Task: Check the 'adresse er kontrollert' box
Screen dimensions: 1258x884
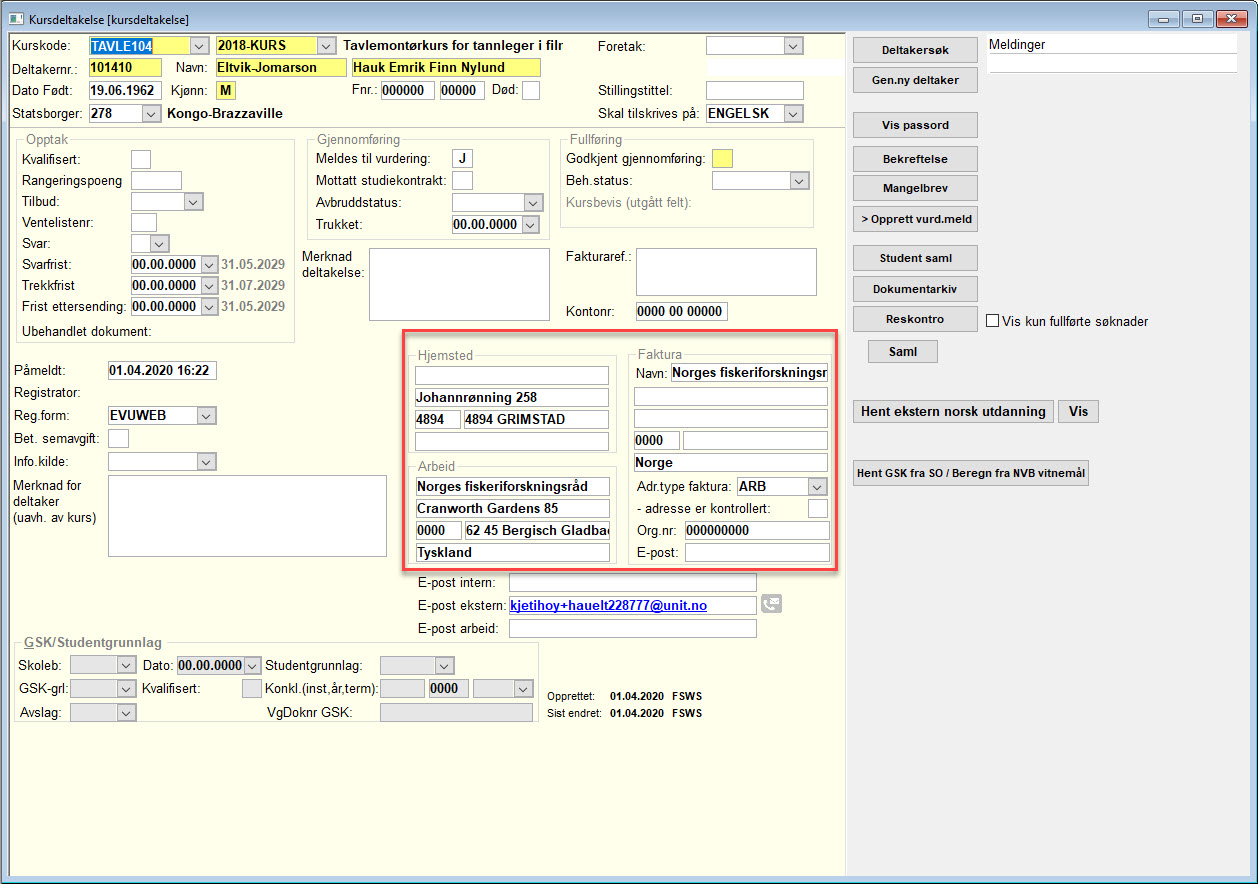Action: coord(818,508)
